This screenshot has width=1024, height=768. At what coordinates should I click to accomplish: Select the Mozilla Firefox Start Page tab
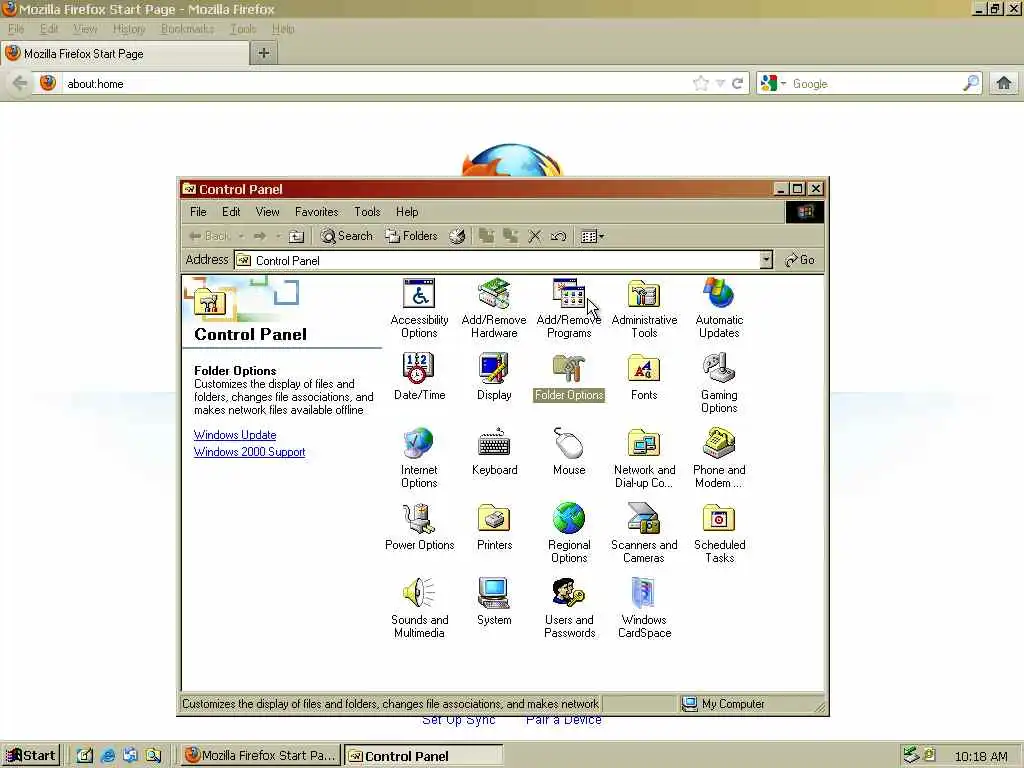tap(125, 54)
